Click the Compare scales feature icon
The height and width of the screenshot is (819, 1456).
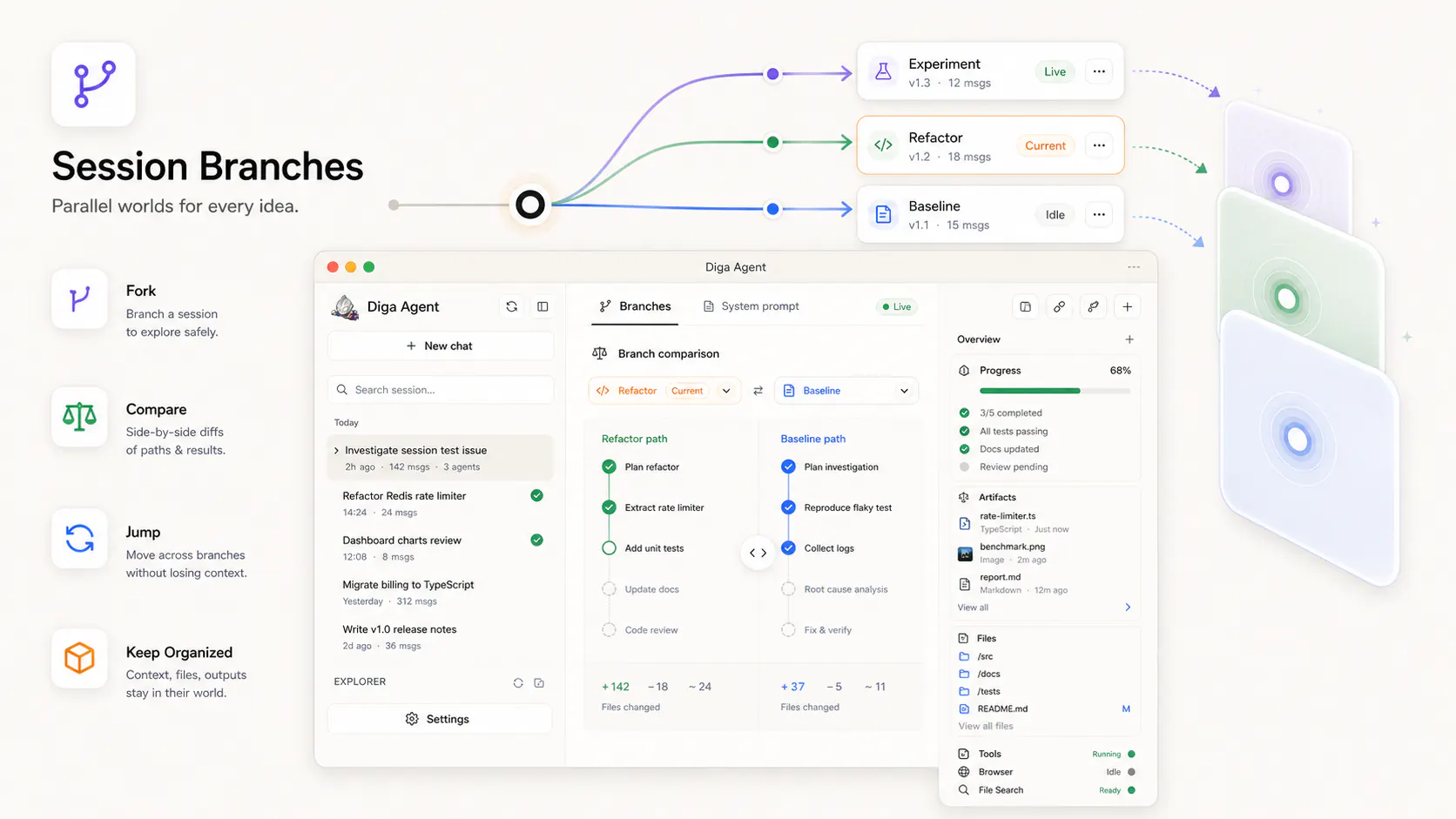[x=79, y=417]
